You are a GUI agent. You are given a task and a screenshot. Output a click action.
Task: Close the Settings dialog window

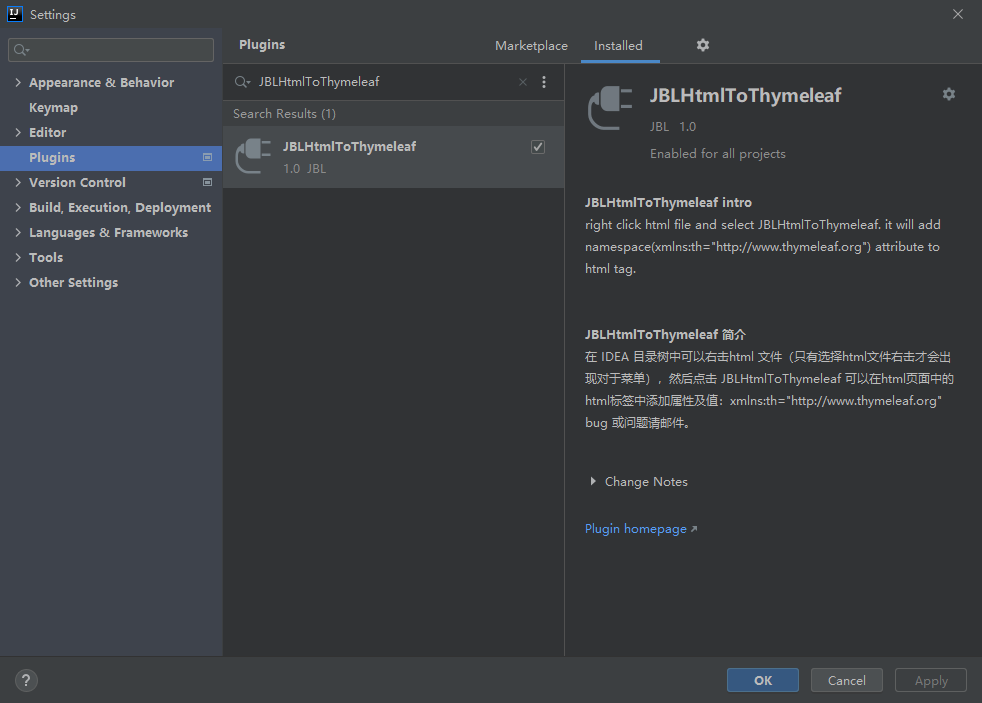958,14
